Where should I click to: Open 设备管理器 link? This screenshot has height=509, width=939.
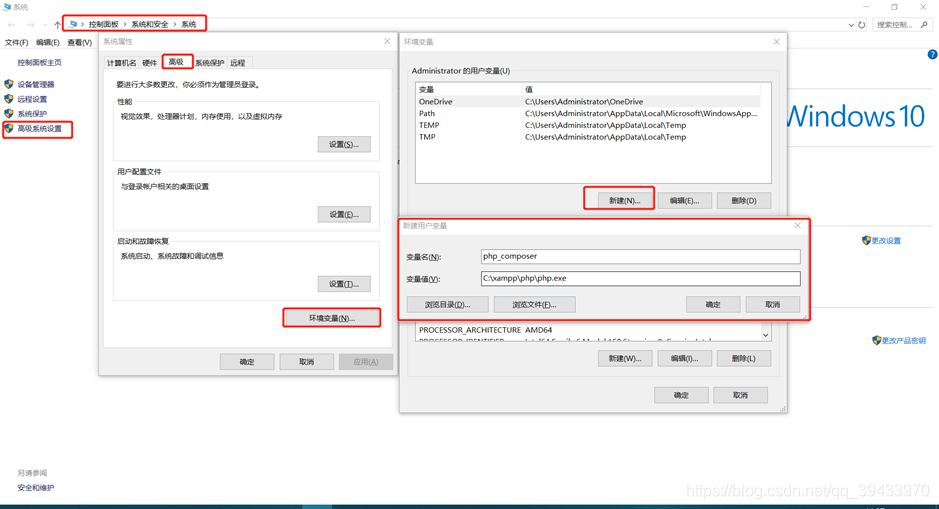pyautogui.click(x=36, y=84)
